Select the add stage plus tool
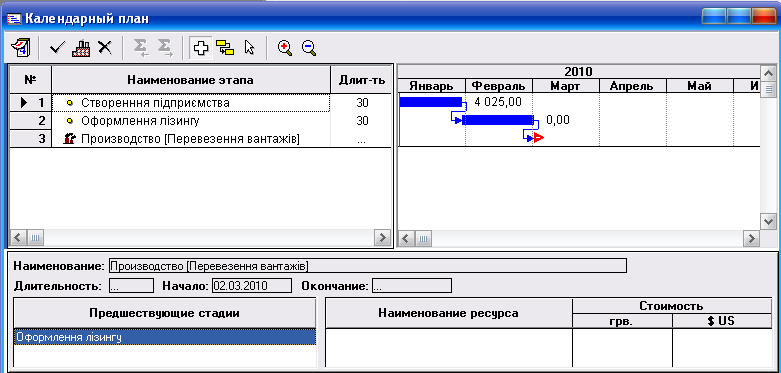 pos(201,48)
